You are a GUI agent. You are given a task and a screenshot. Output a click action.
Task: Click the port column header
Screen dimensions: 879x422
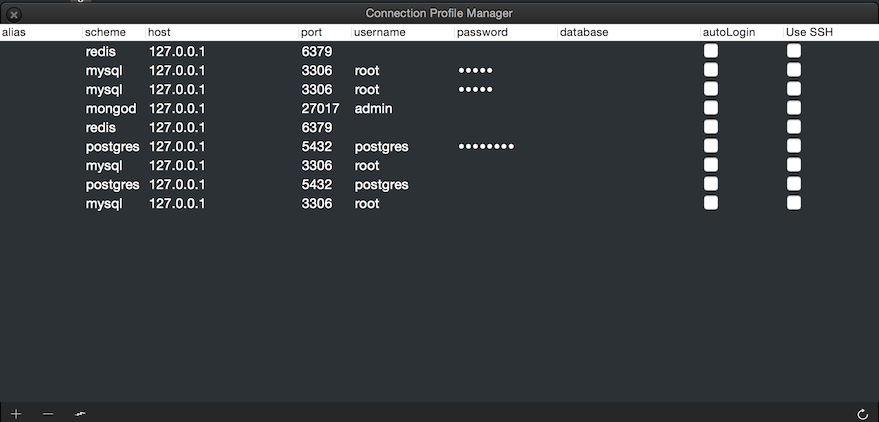(x=311, y=33)
